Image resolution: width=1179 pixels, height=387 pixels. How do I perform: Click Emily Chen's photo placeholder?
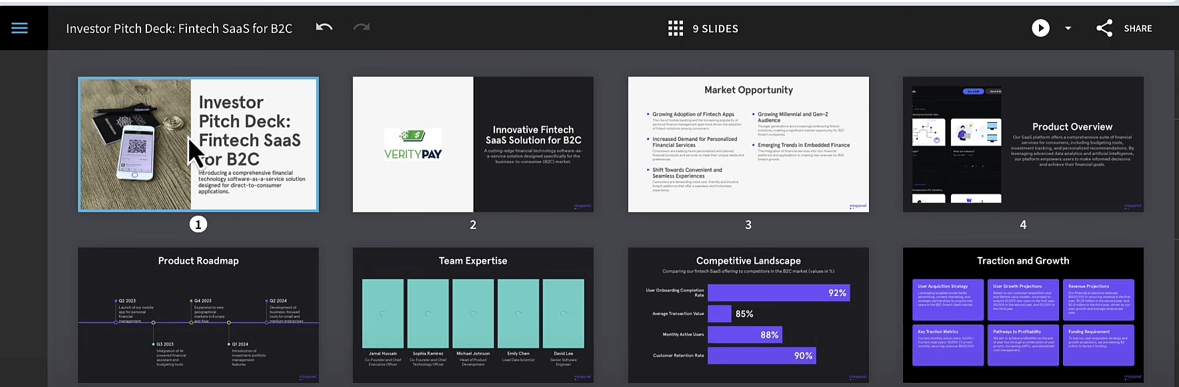click(x=518, y=313)
